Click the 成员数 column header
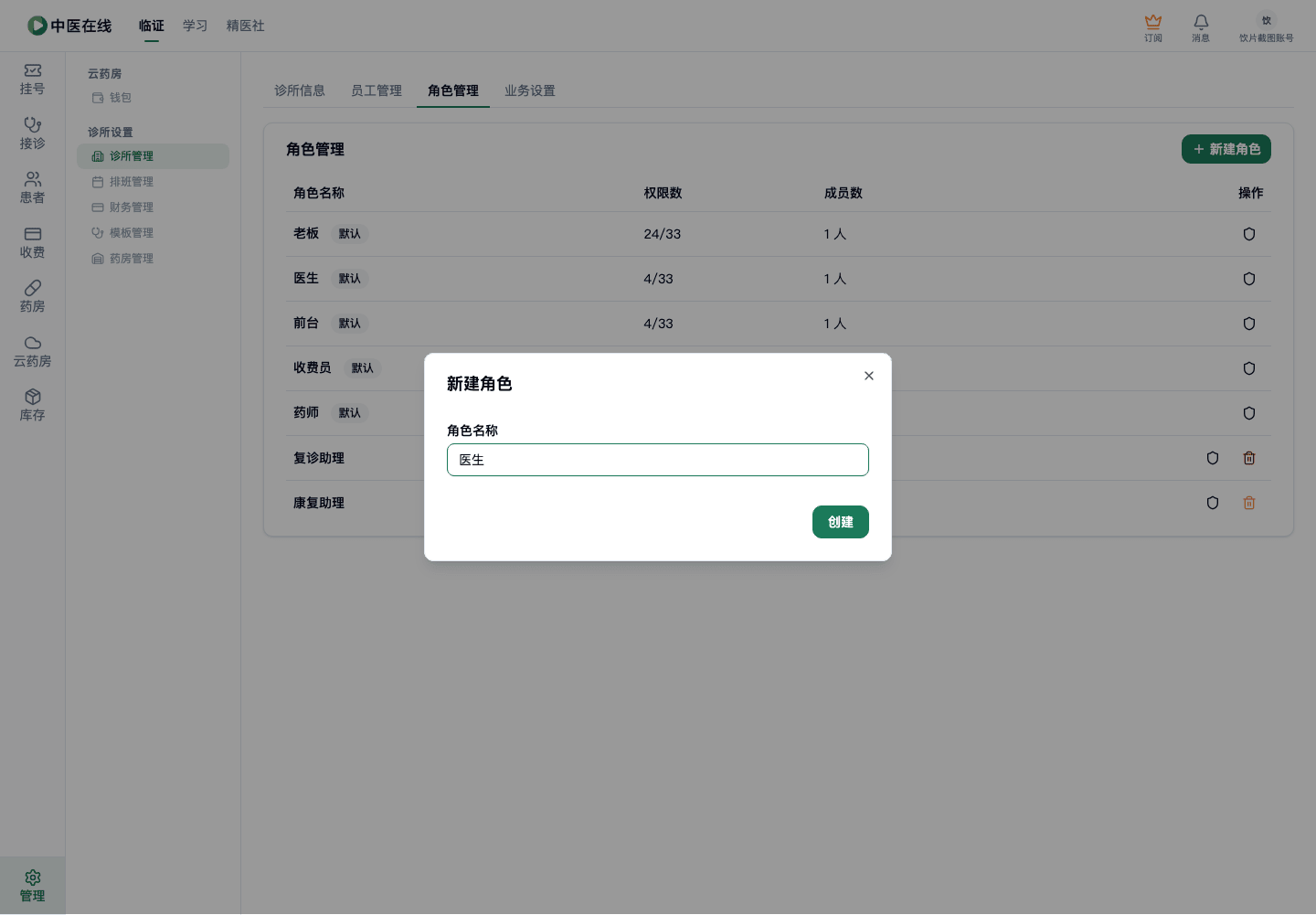 [x=844, y=193]
